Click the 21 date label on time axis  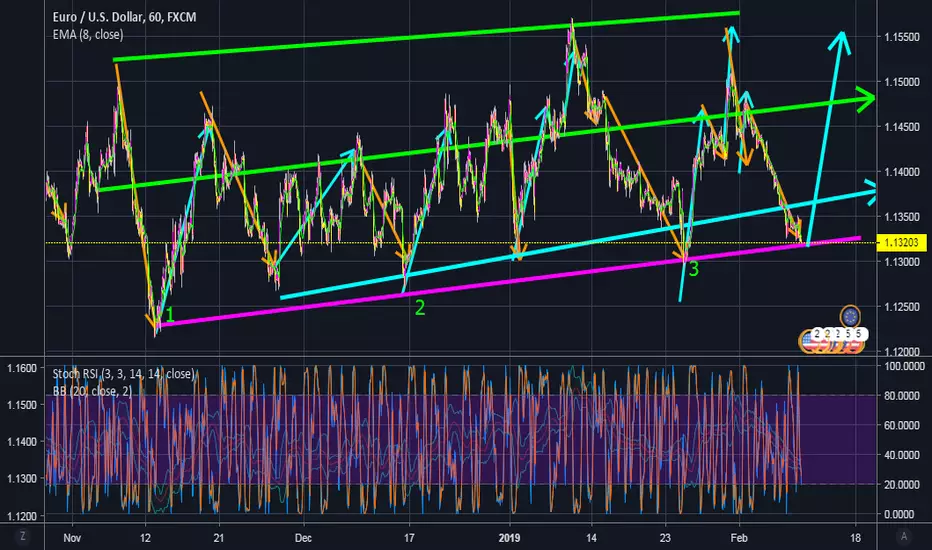point(219,538)
